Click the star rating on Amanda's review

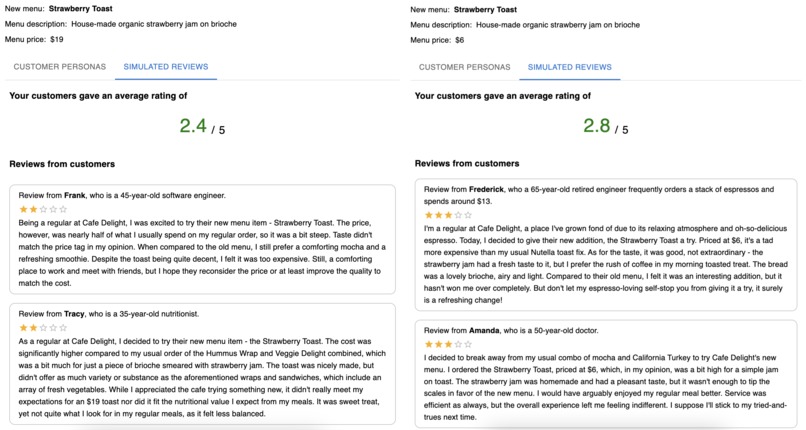[x=448, y=344]
